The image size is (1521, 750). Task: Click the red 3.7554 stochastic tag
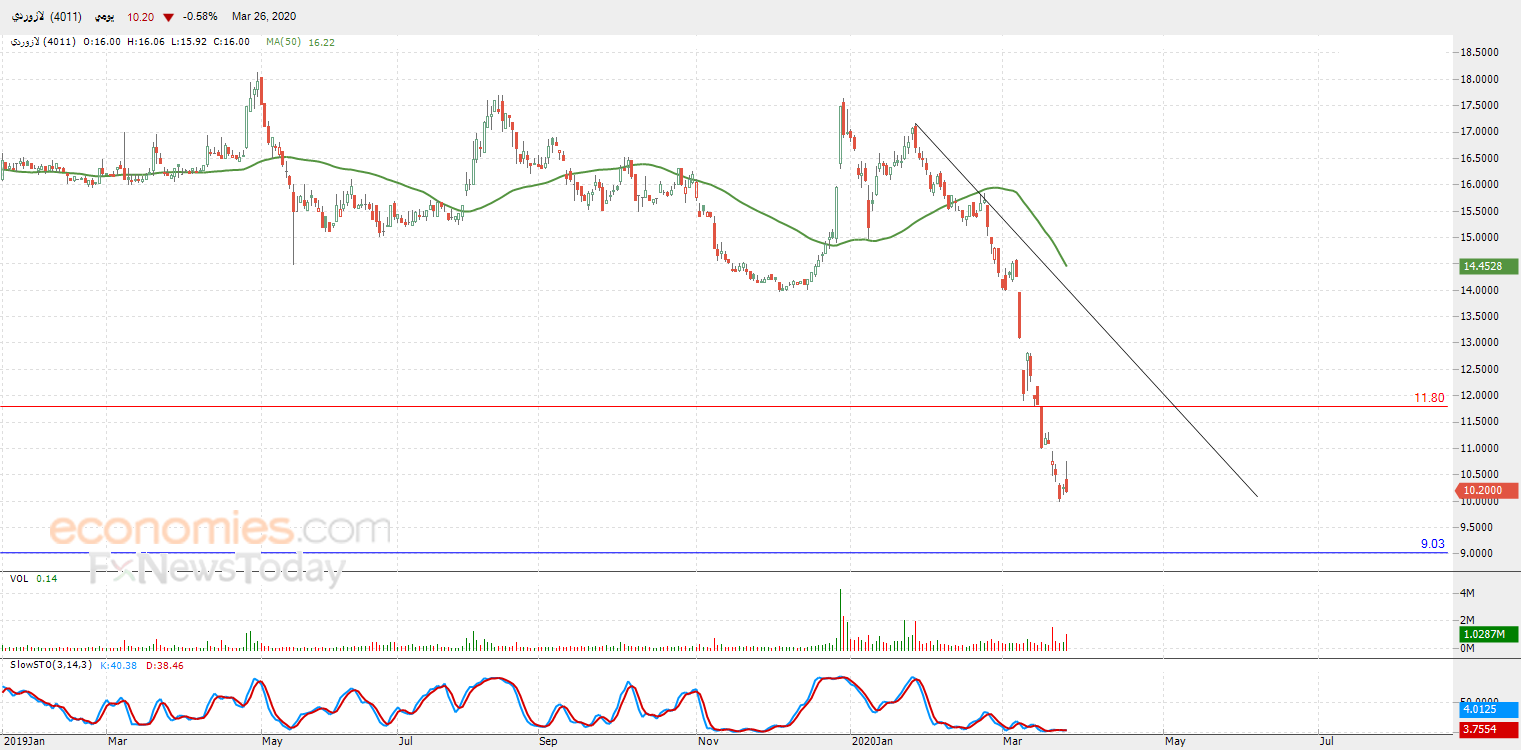point(1488,729)
